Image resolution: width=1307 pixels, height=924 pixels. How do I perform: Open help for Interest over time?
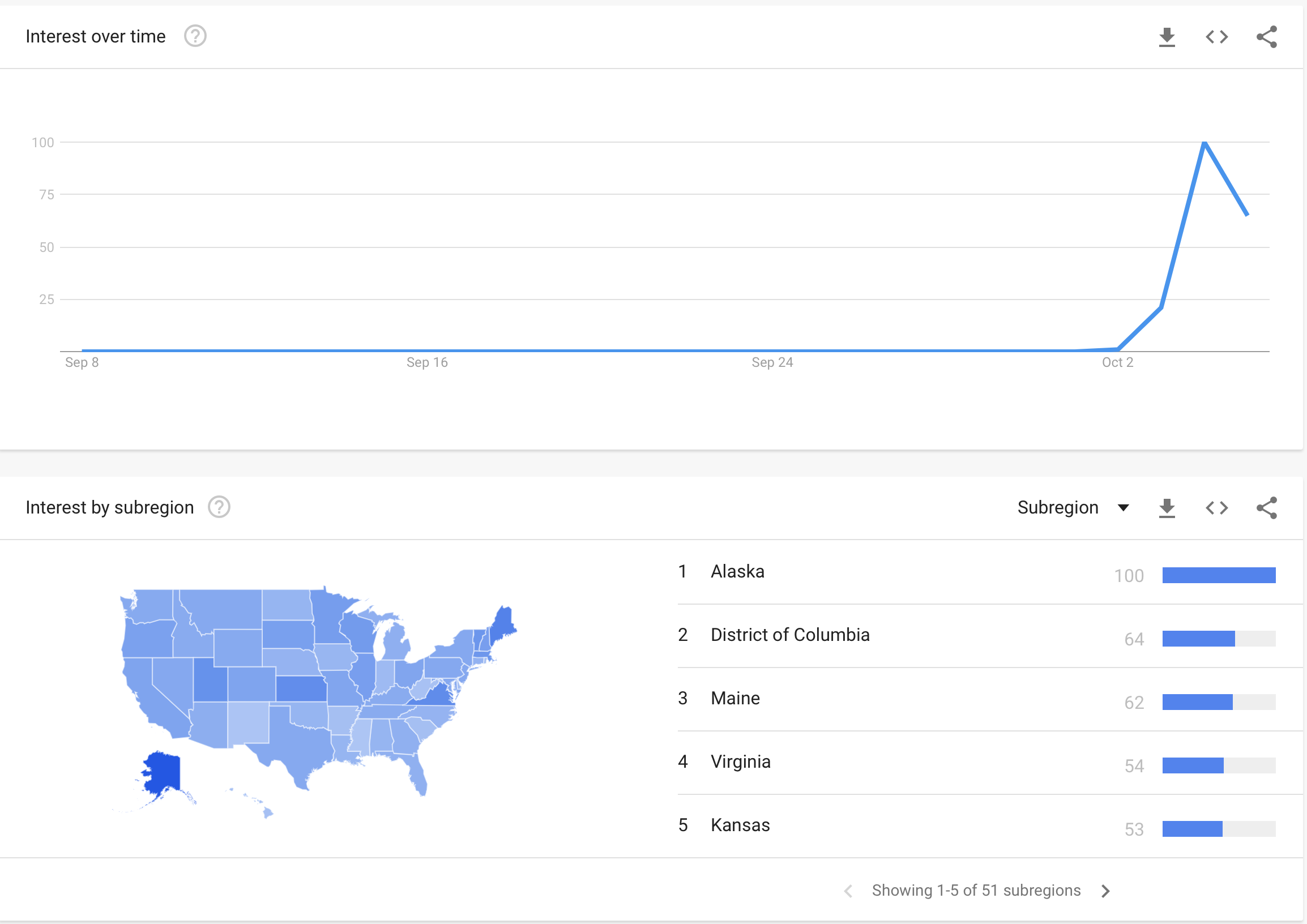pos(195,36)
